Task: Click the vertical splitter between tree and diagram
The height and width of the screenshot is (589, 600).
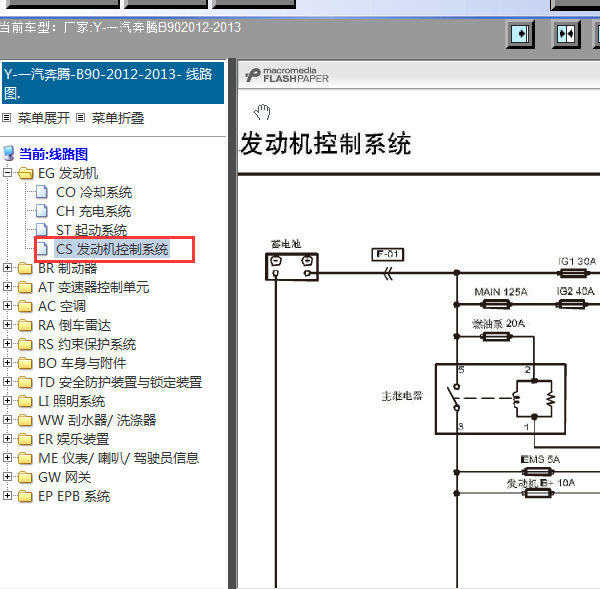Action: coord(232,323)
